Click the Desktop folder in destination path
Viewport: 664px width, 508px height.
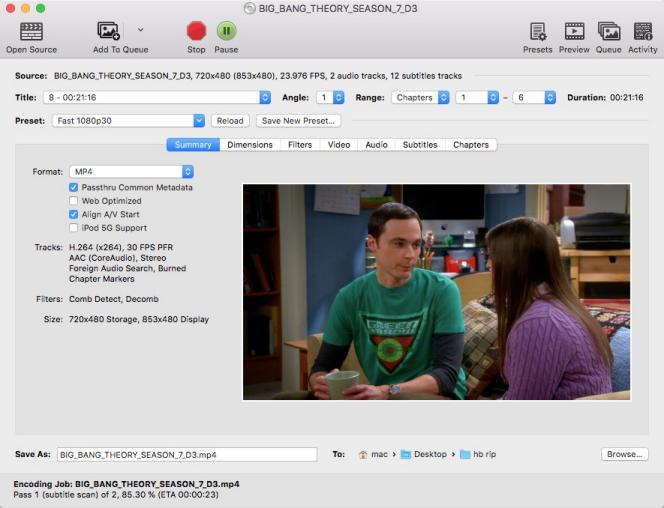(424, 454)
